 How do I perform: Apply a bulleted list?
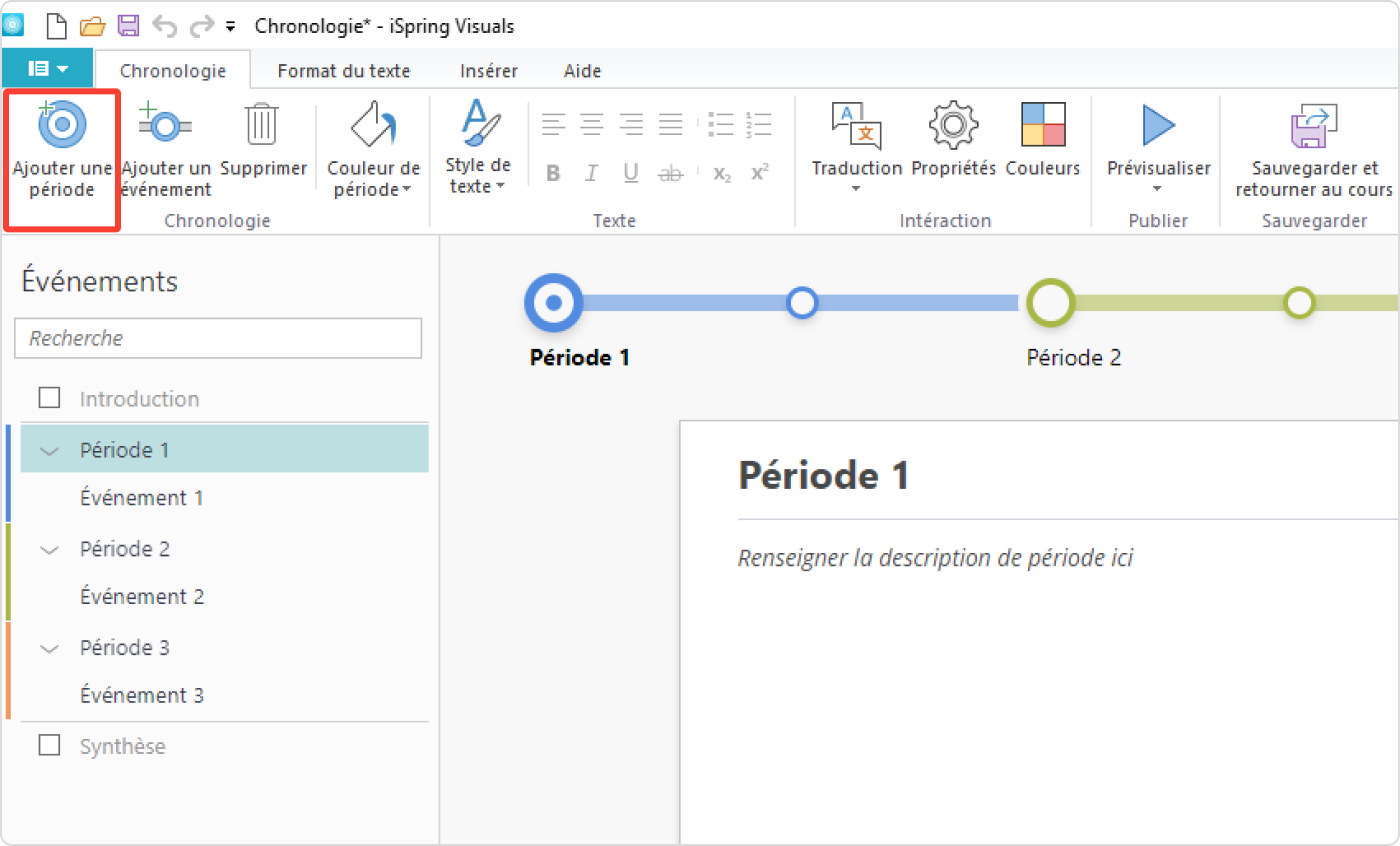720,124
